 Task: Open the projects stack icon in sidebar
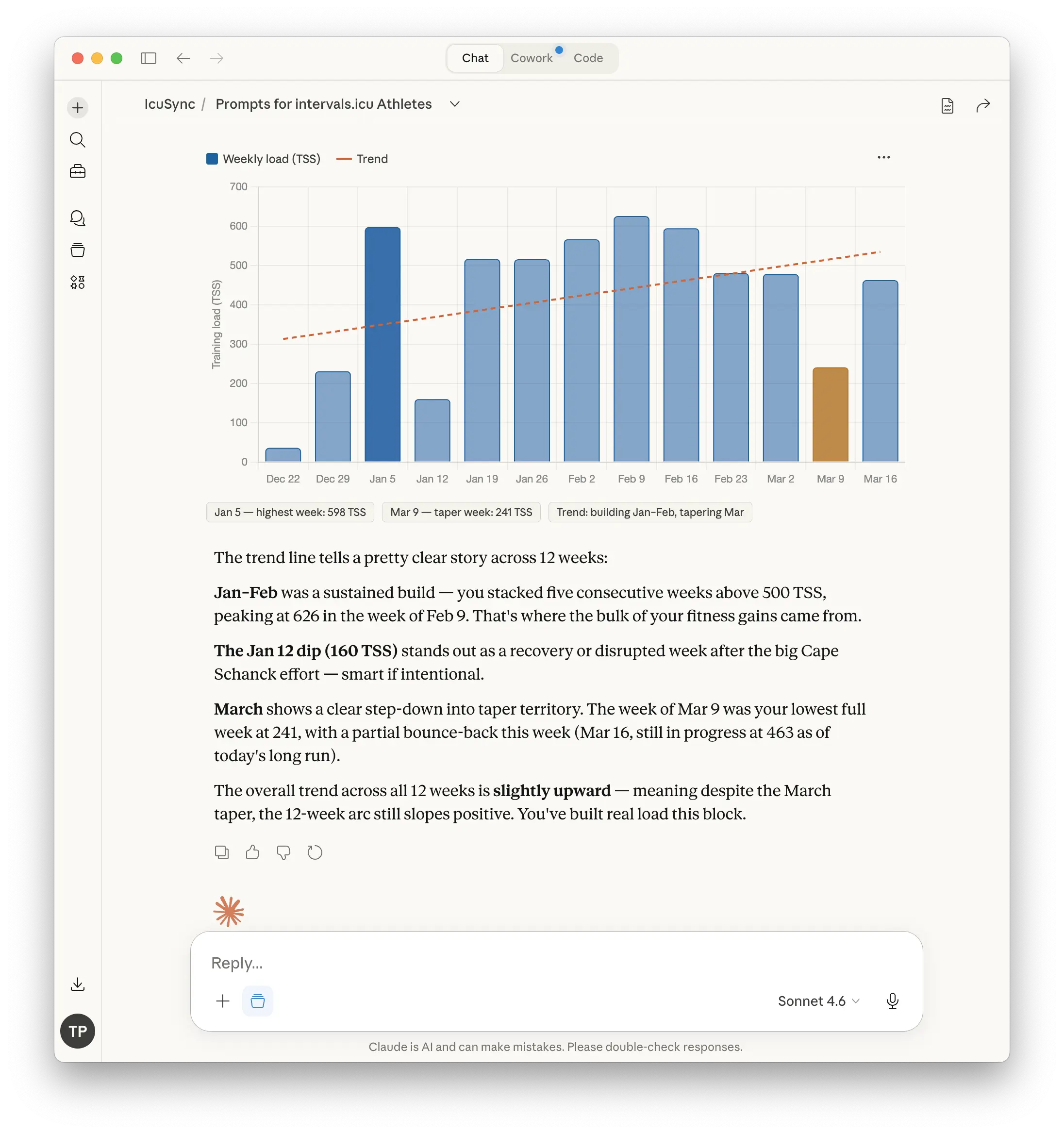tap(78, 250)
